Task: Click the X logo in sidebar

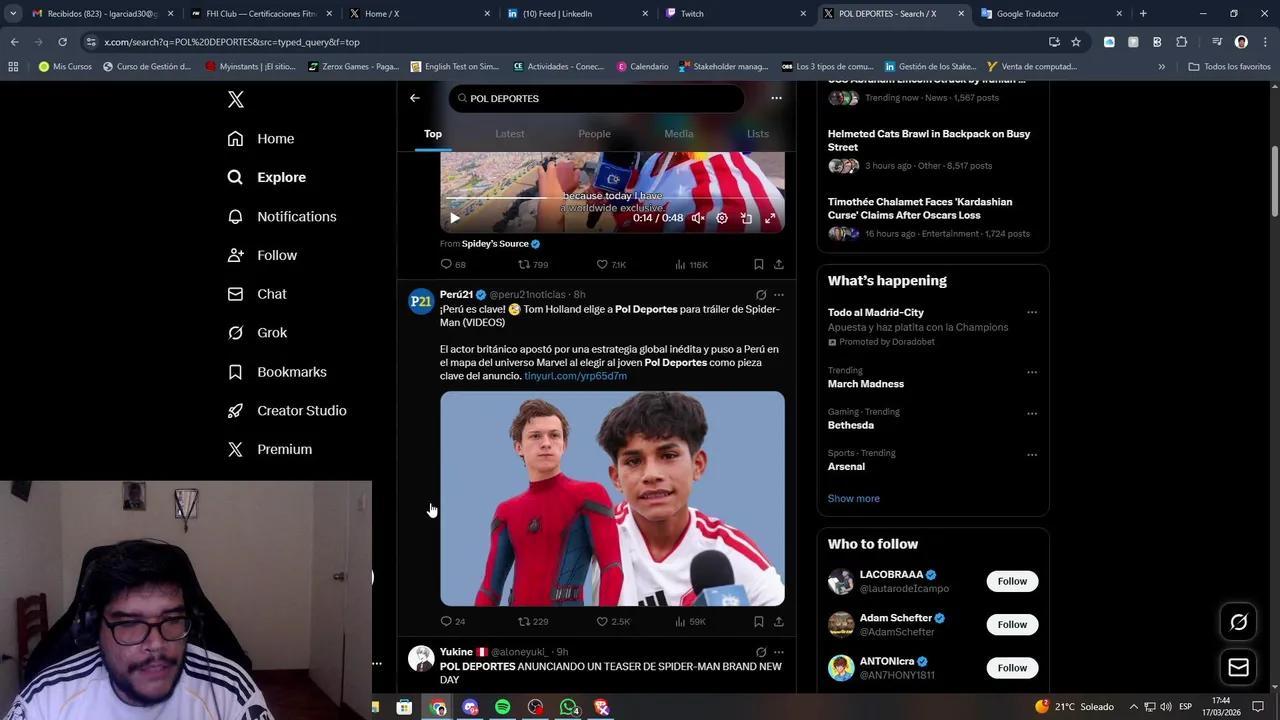Action: click(x=236, y=99)
